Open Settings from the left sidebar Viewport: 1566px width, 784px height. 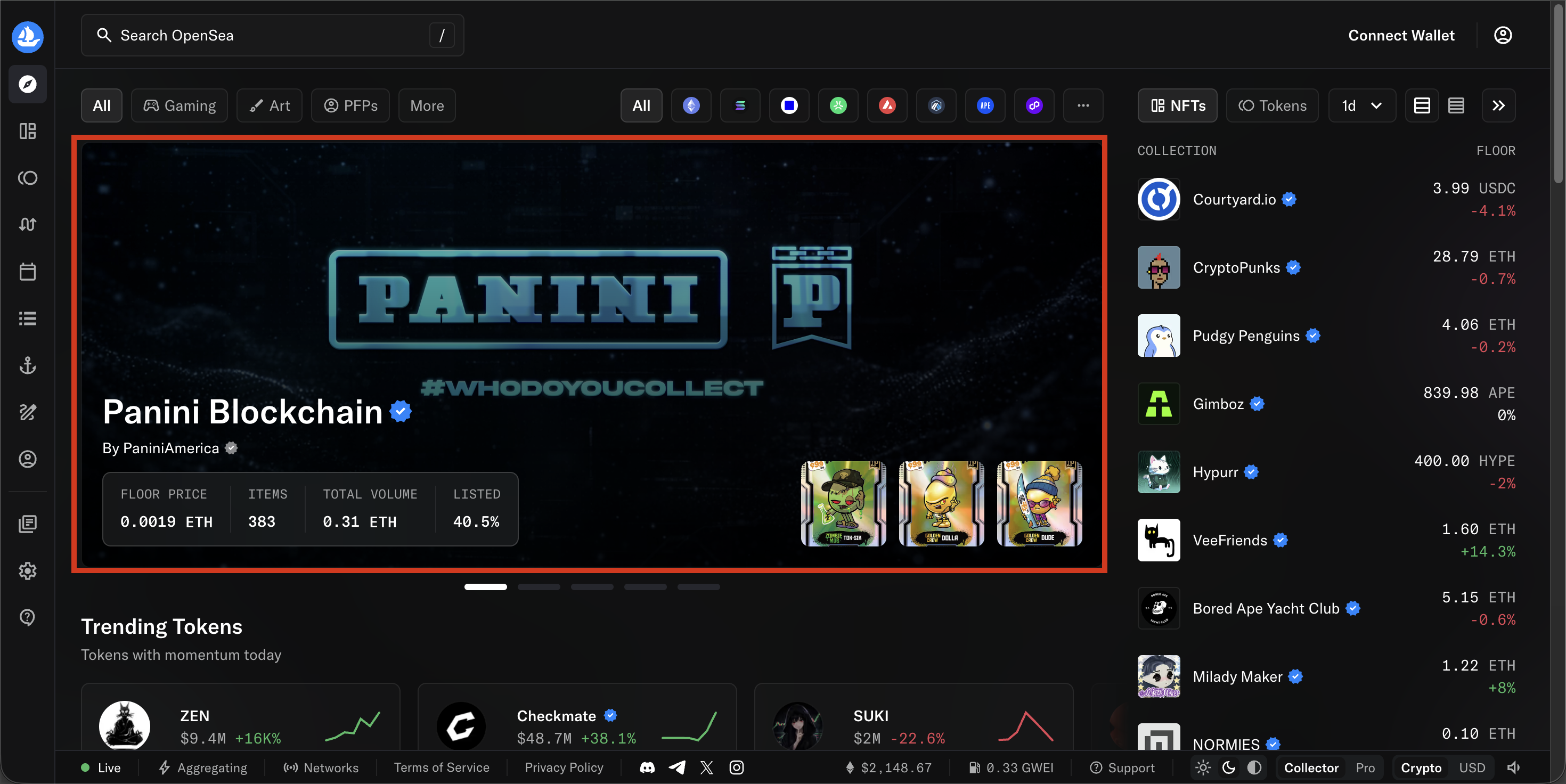pos(27,570)
